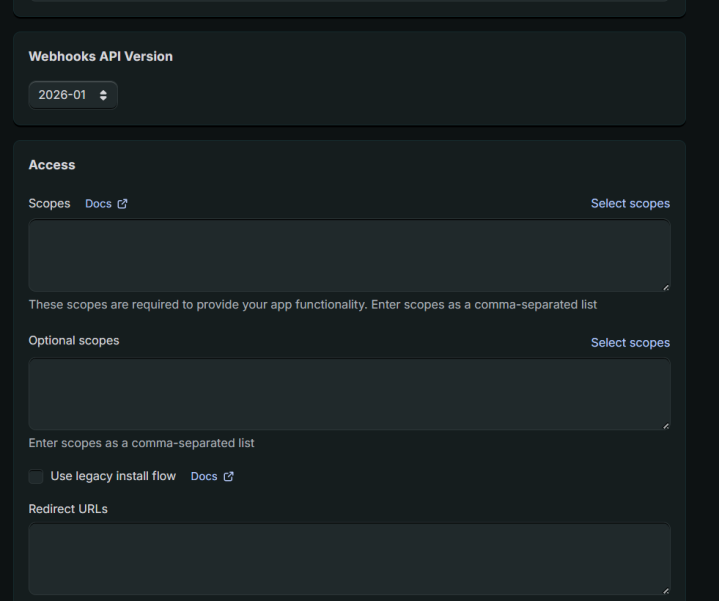
Task: Click the Redirect URLs text area resize handle
Action: tap(665, 590)
